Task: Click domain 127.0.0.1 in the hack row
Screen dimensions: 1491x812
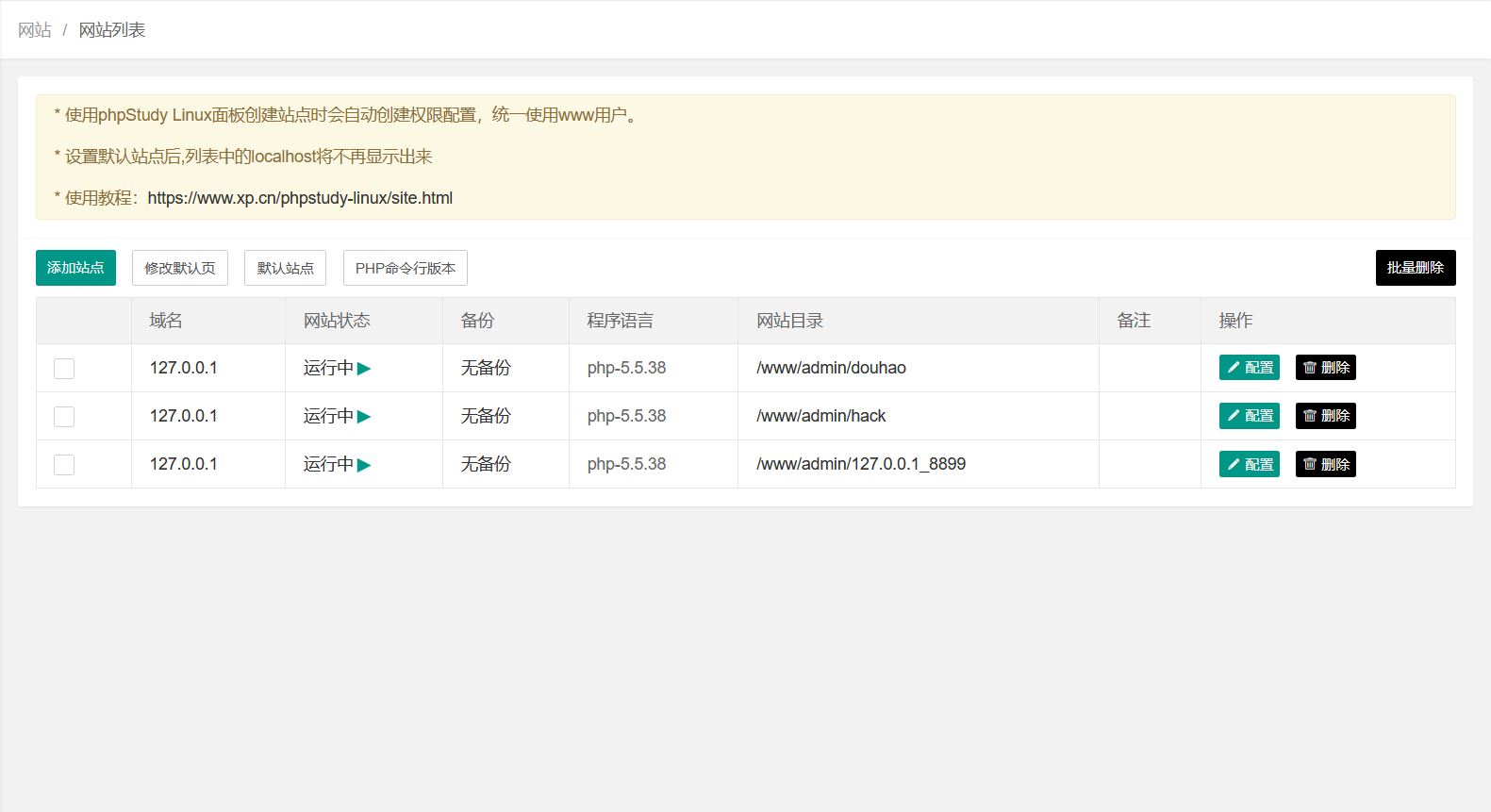Action: click(x=183, y=416)
